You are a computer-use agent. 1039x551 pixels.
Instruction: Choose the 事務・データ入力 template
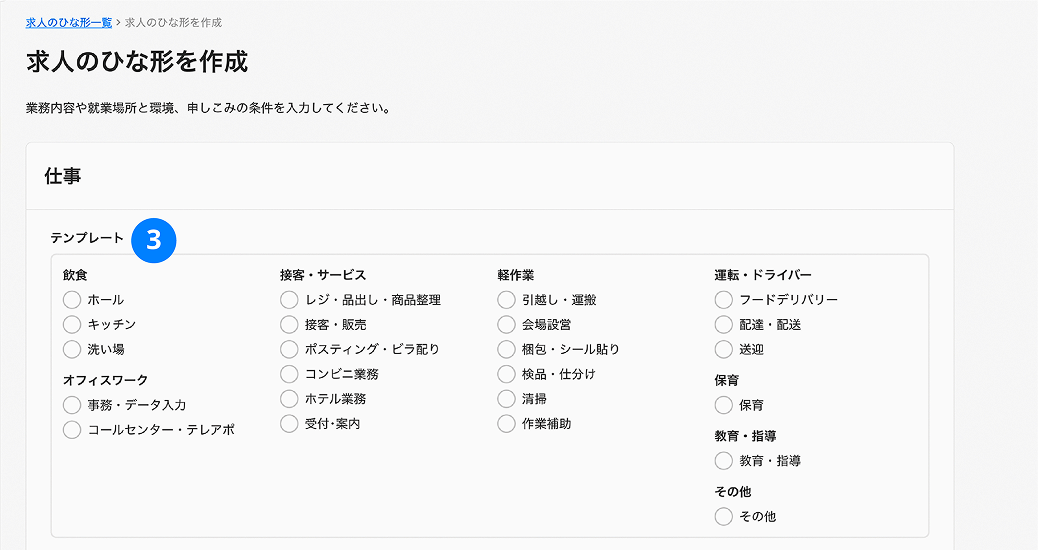pyautogui.click(x=72, y=405)
